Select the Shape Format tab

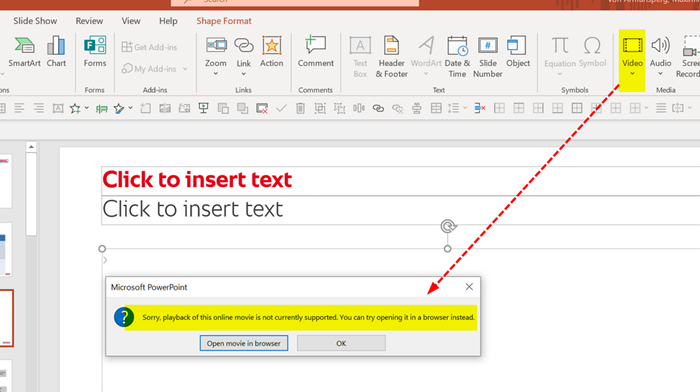click(x=224, y=21)
